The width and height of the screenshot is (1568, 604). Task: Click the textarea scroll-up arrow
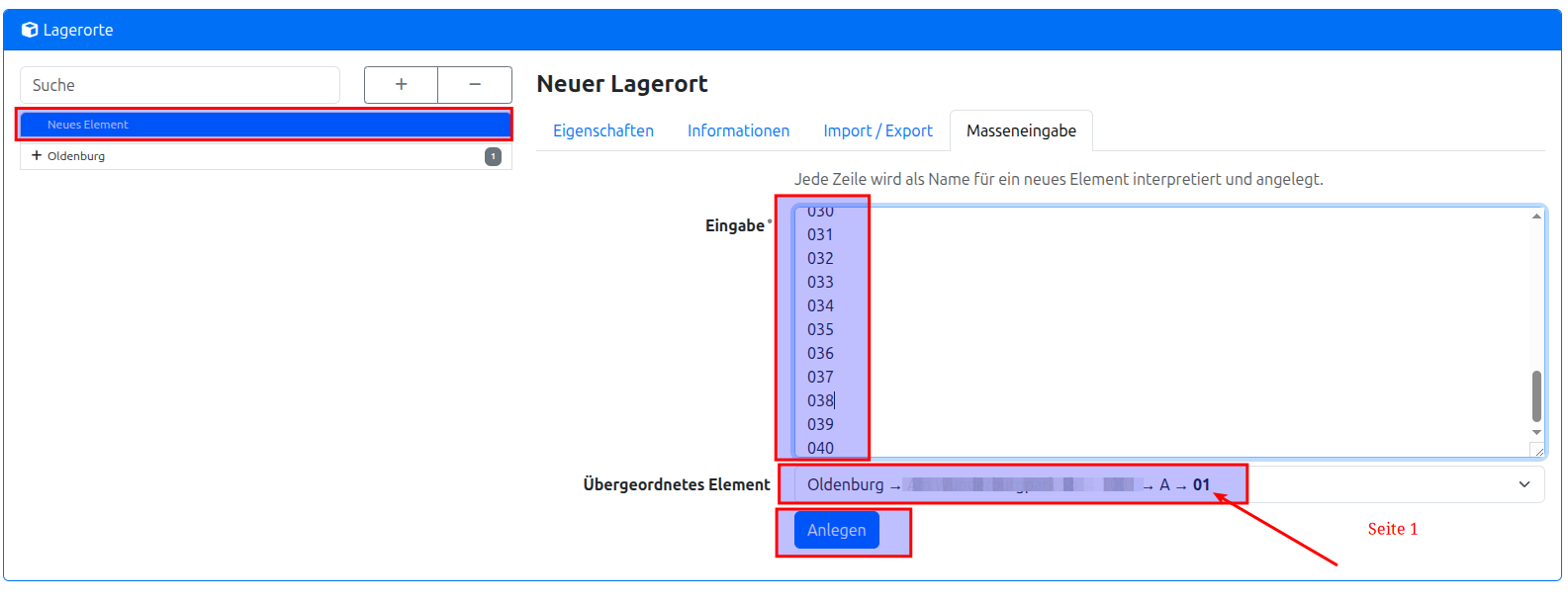(1536, 216)
